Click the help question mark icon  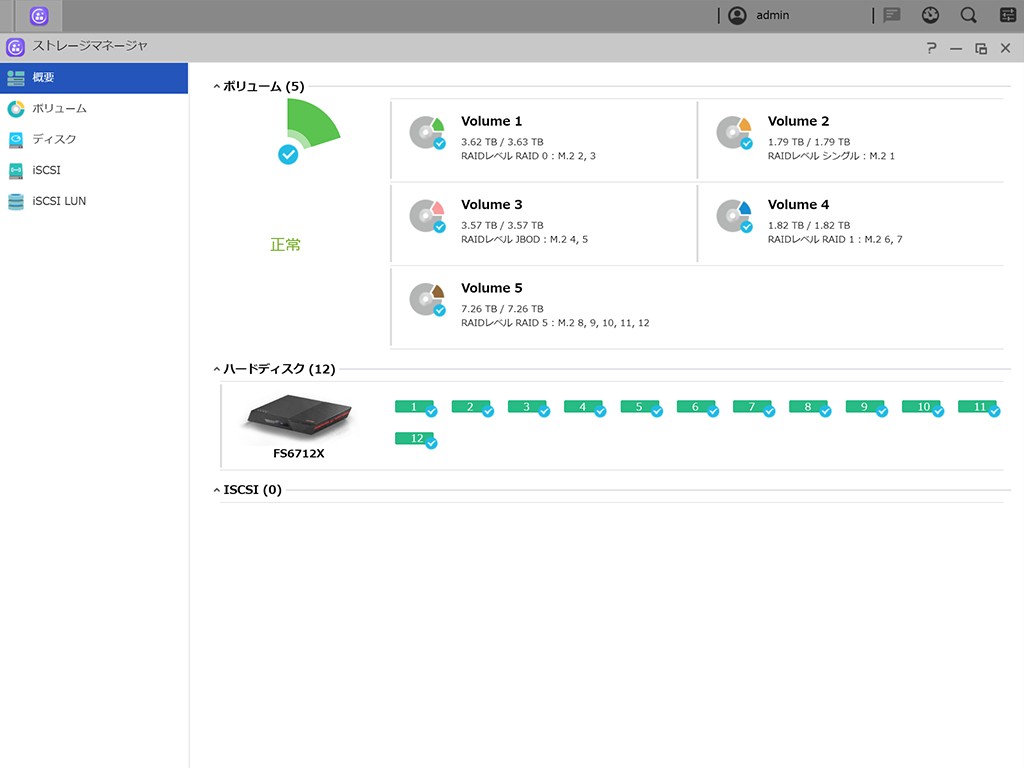coord(931,48)
